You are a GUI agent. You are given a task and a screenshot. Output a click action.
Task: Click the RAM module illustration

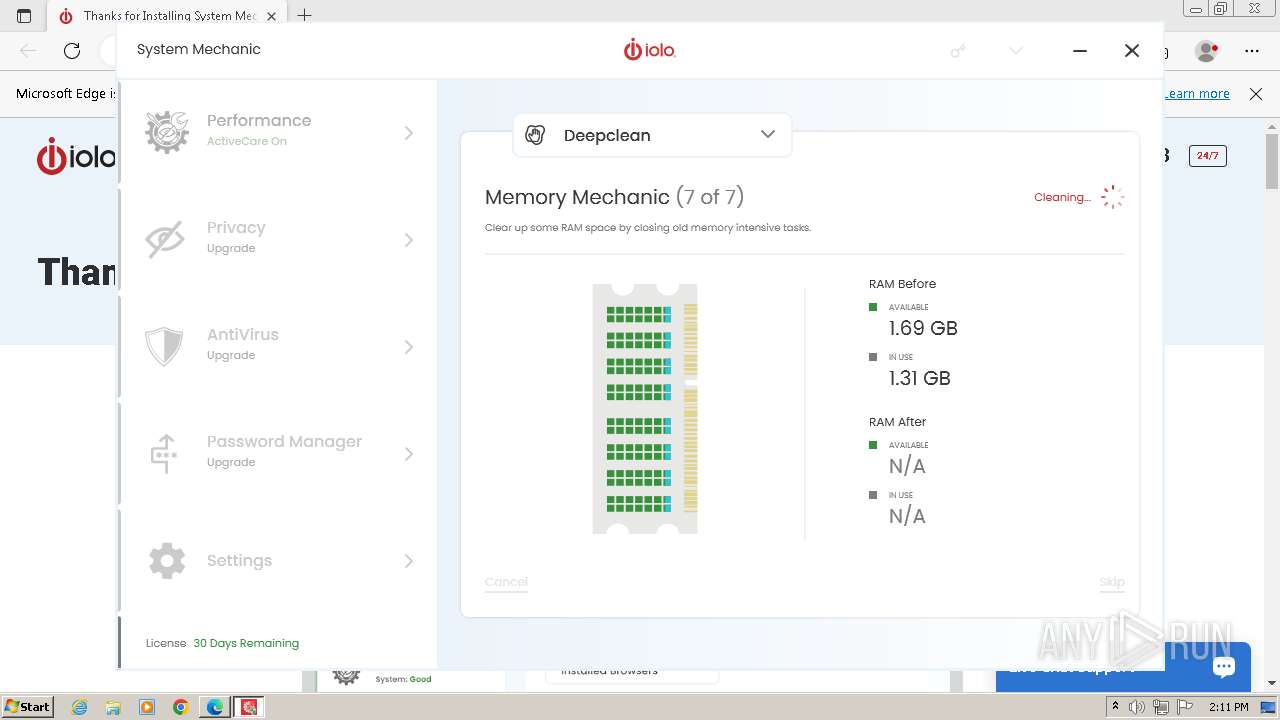pos(645,408)
